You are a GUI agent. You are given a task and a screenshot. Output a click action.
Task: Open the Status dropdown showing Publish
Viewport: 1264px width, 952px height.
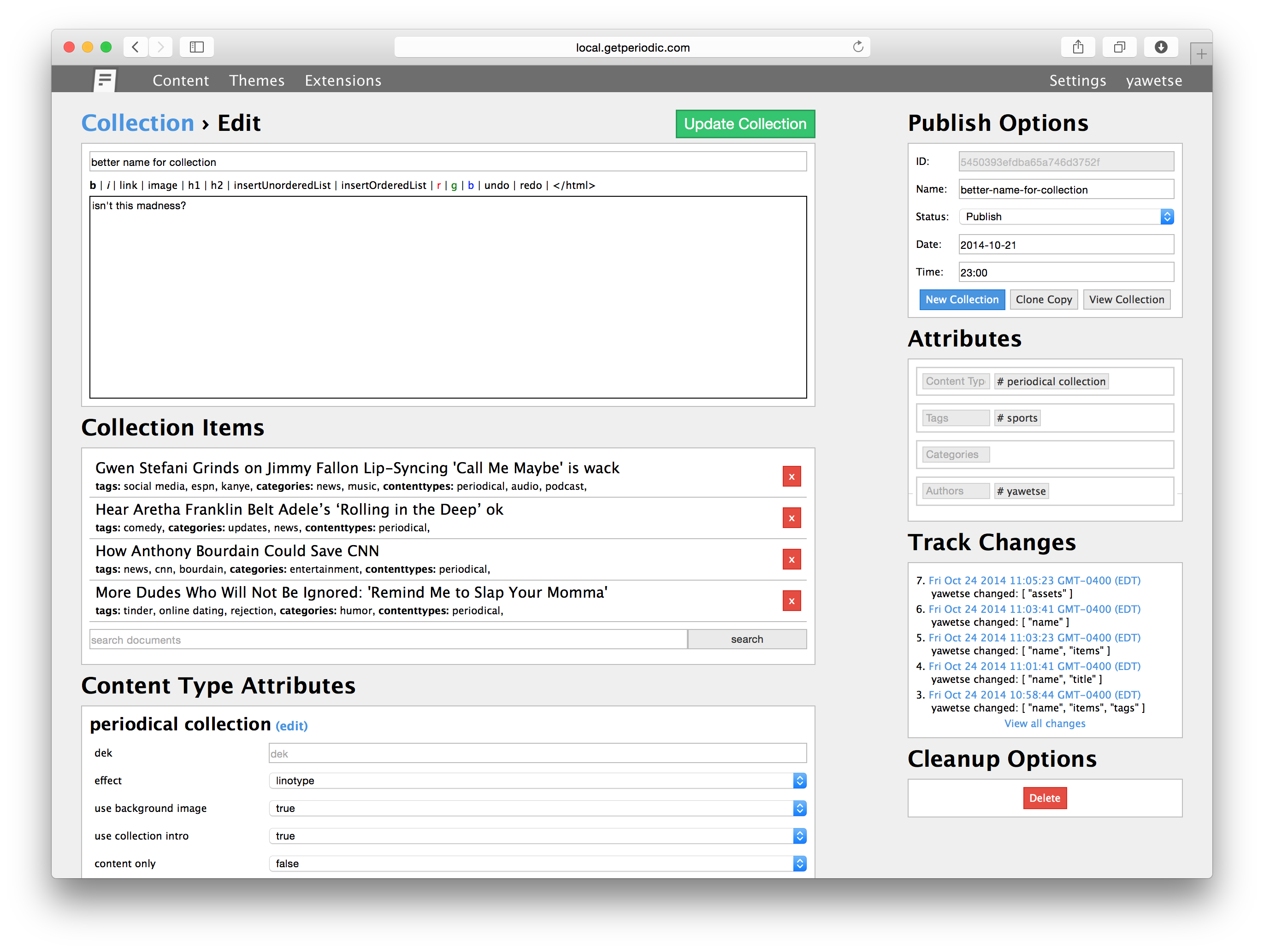[x=1066, y=217]
